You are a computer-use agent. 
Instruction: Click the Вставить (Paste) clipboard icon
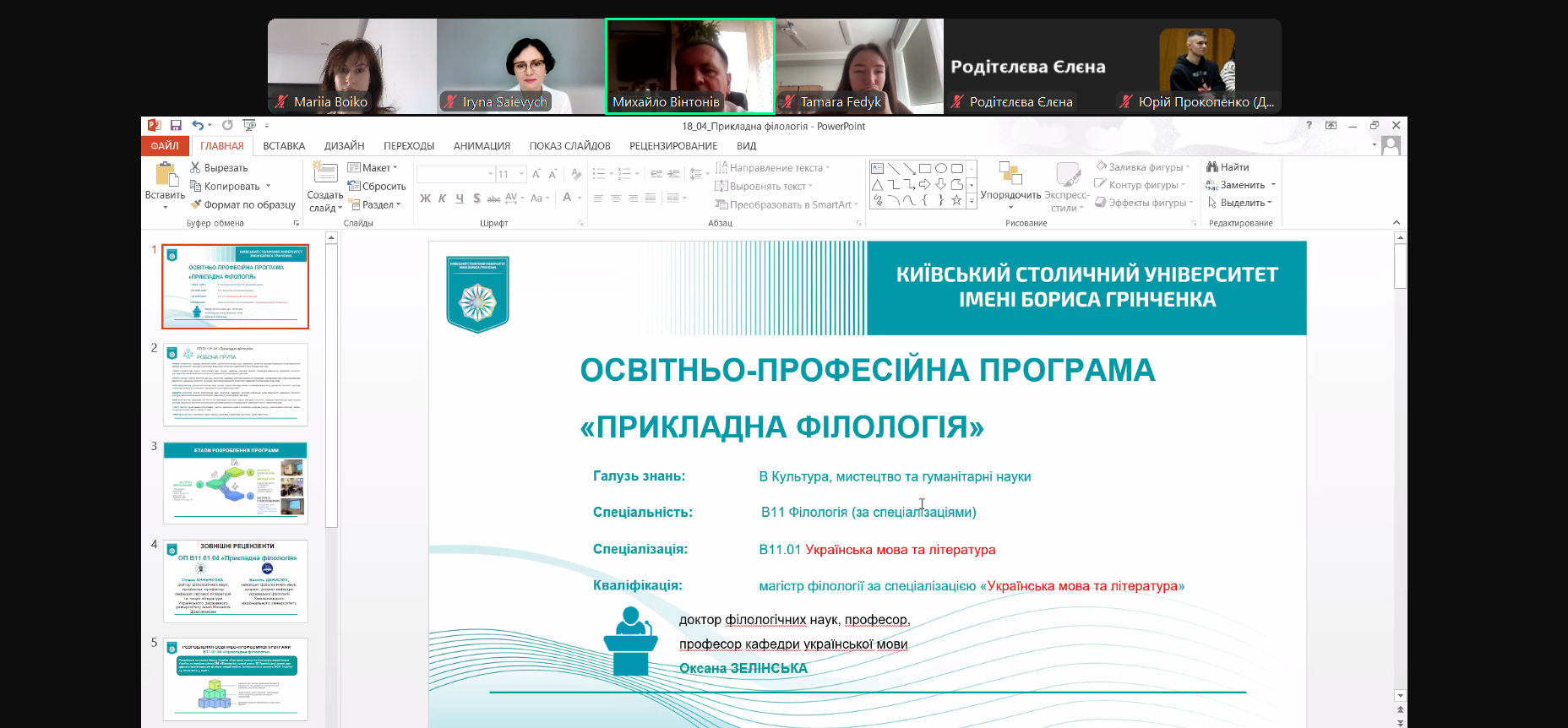click(166, 175)
